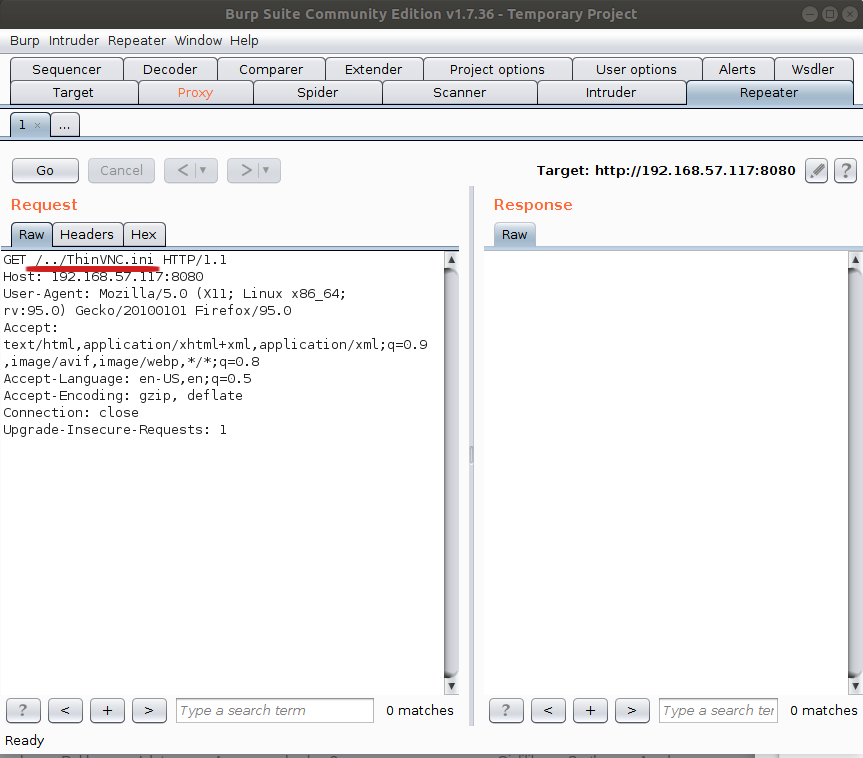The height and width of the screenshot is (758, 863).
Task: Open Repeater help via question mark icon
Action: click(845, 171)
